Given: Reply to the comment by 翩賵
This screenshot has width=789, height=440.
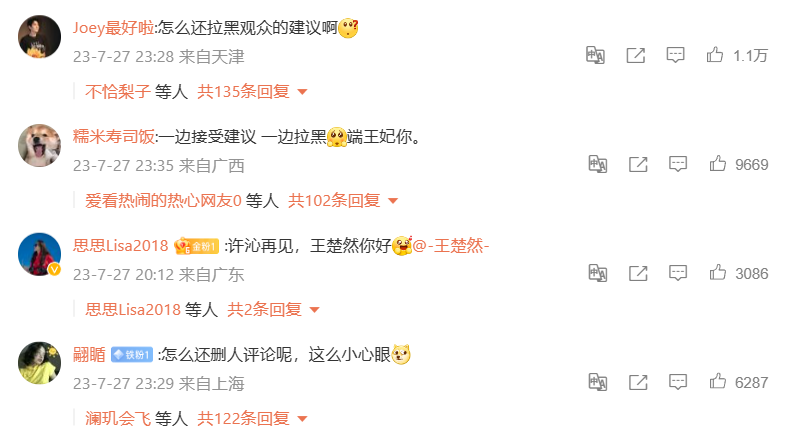Looking at the screenshot, I should click(x=678, y=382).
